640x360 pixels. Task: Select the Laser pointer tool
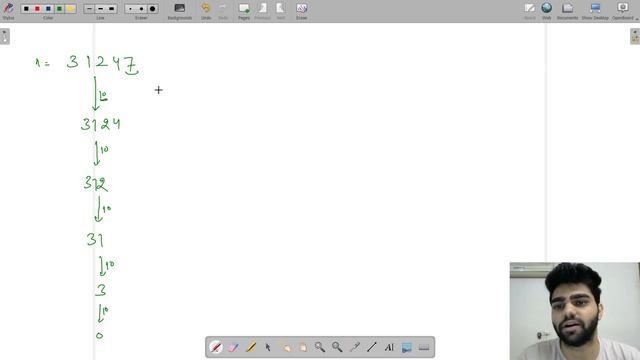[355, 347]
